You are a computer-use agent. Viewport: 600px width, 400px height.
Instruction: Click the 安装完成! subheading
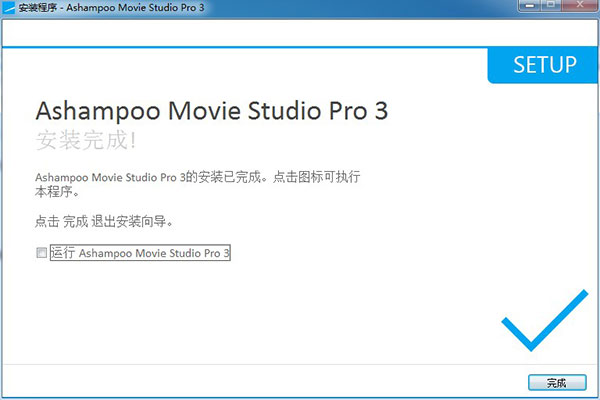click(x=84, y=139)
